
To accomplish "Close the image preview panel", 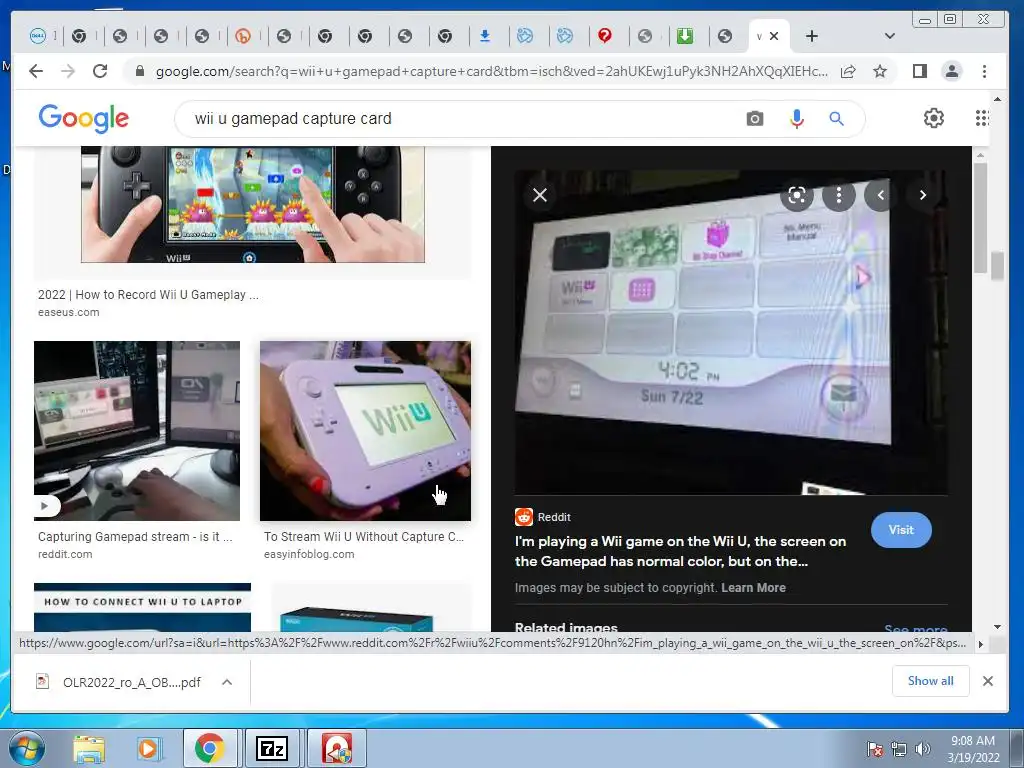I will 540,195.
